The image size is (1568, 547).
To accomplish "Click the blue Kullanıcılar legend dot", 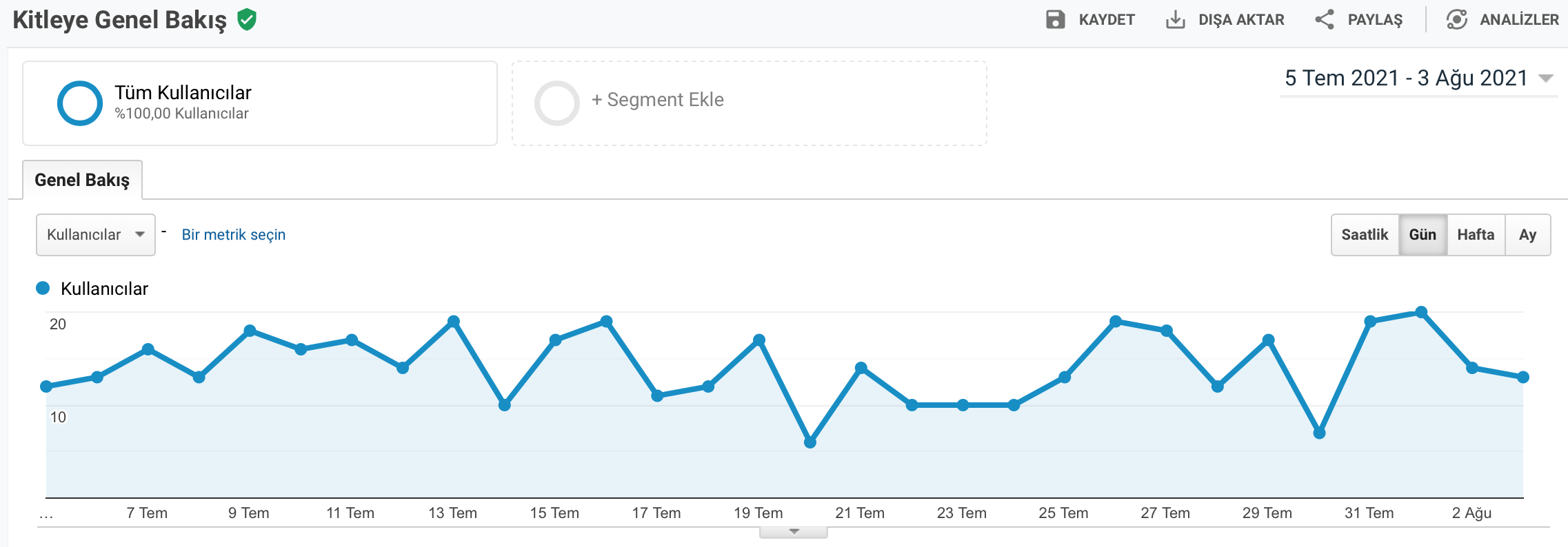I will (43, 288).
